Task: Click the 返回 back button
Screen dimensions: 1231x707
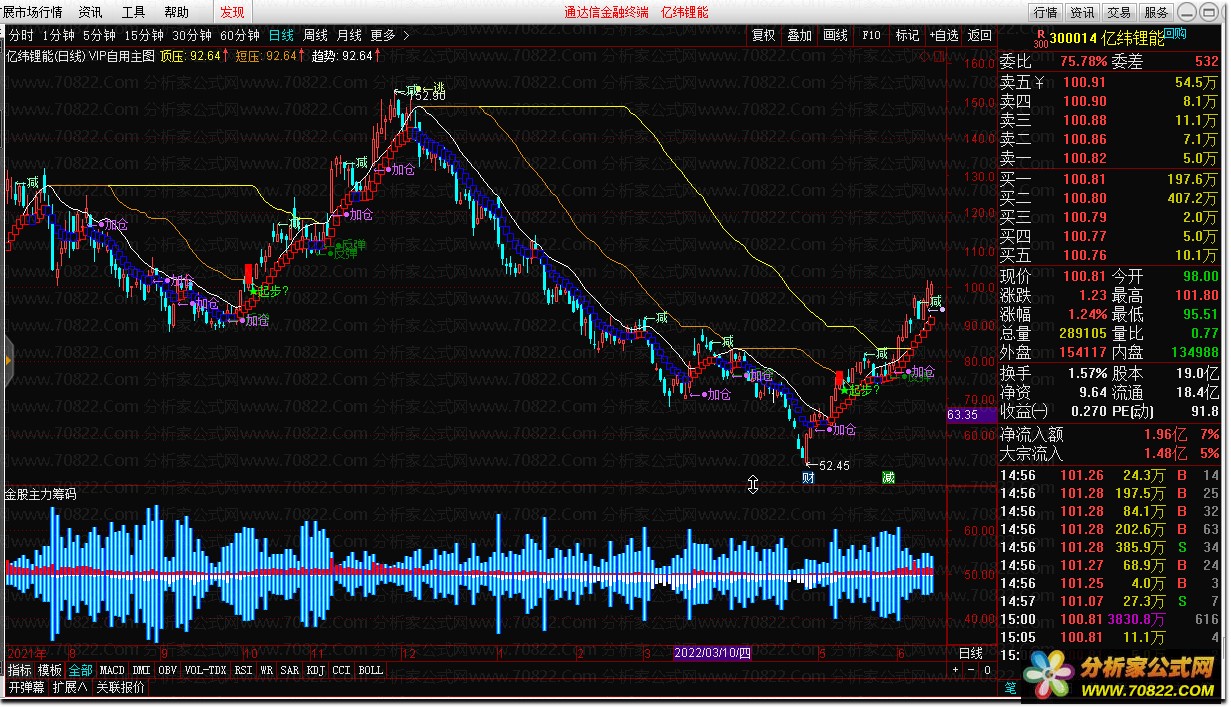Action: pyautogui.click(x=979, y=35)
